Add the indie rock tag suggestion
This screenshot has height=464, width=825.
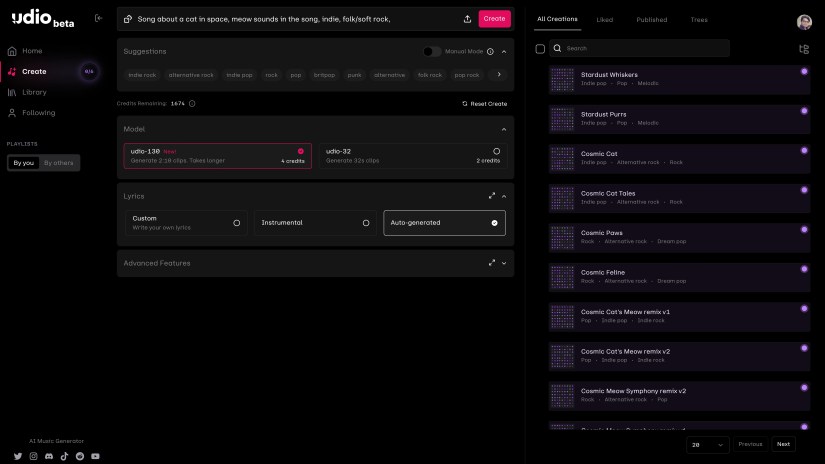(x=142, y=75)
